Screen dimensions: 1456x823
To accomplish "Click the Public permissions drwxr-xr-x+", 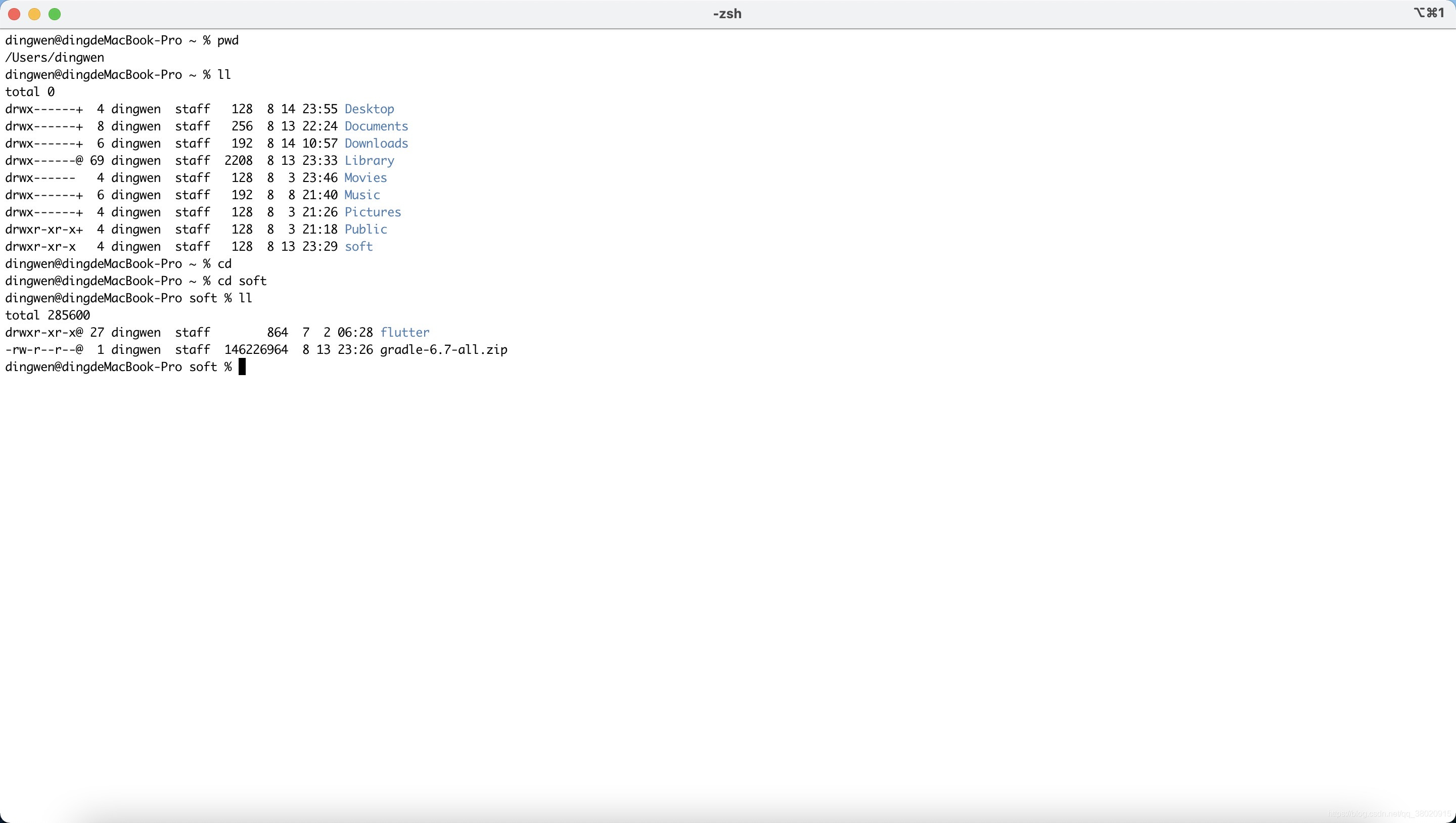I will point(44,230).
